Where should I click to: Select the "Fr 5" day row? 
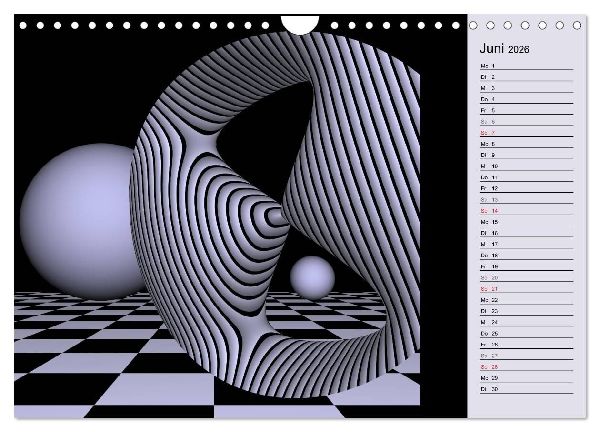[527, 110]
